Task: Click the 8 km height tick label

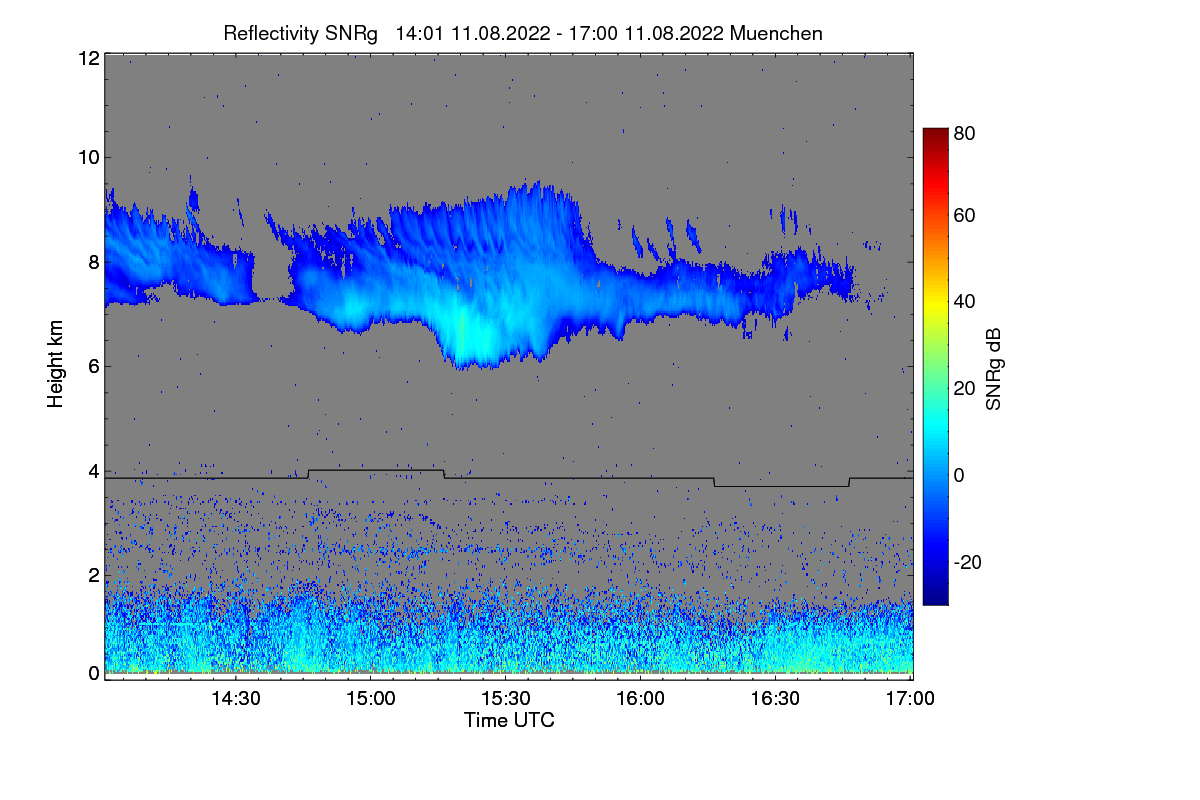Action: pyautogui.click(x=93, y=262)
